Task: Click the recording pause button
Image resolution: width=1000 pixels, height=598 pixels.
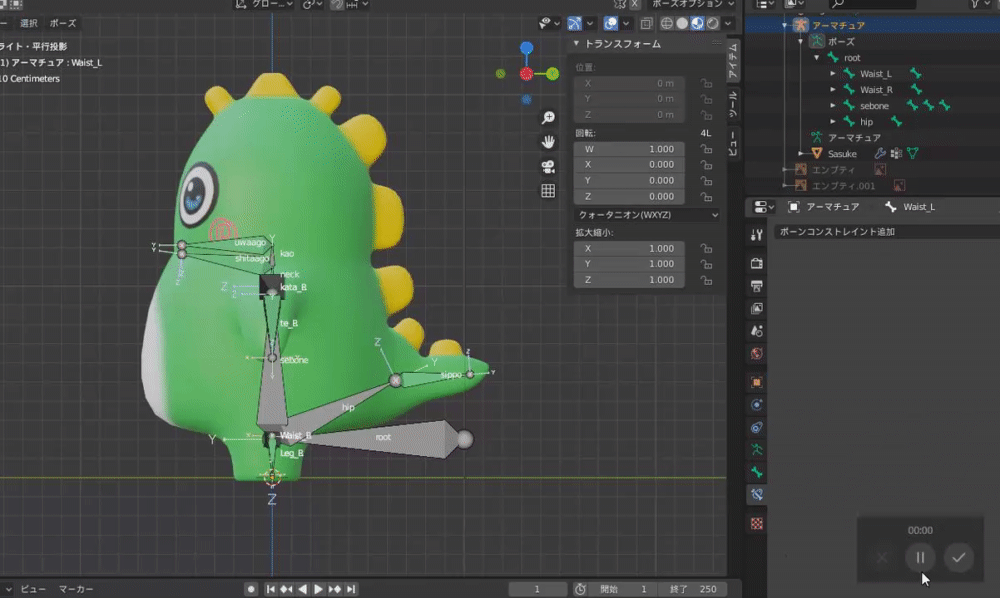Action: pyautogui.click(x=920, y=557)
